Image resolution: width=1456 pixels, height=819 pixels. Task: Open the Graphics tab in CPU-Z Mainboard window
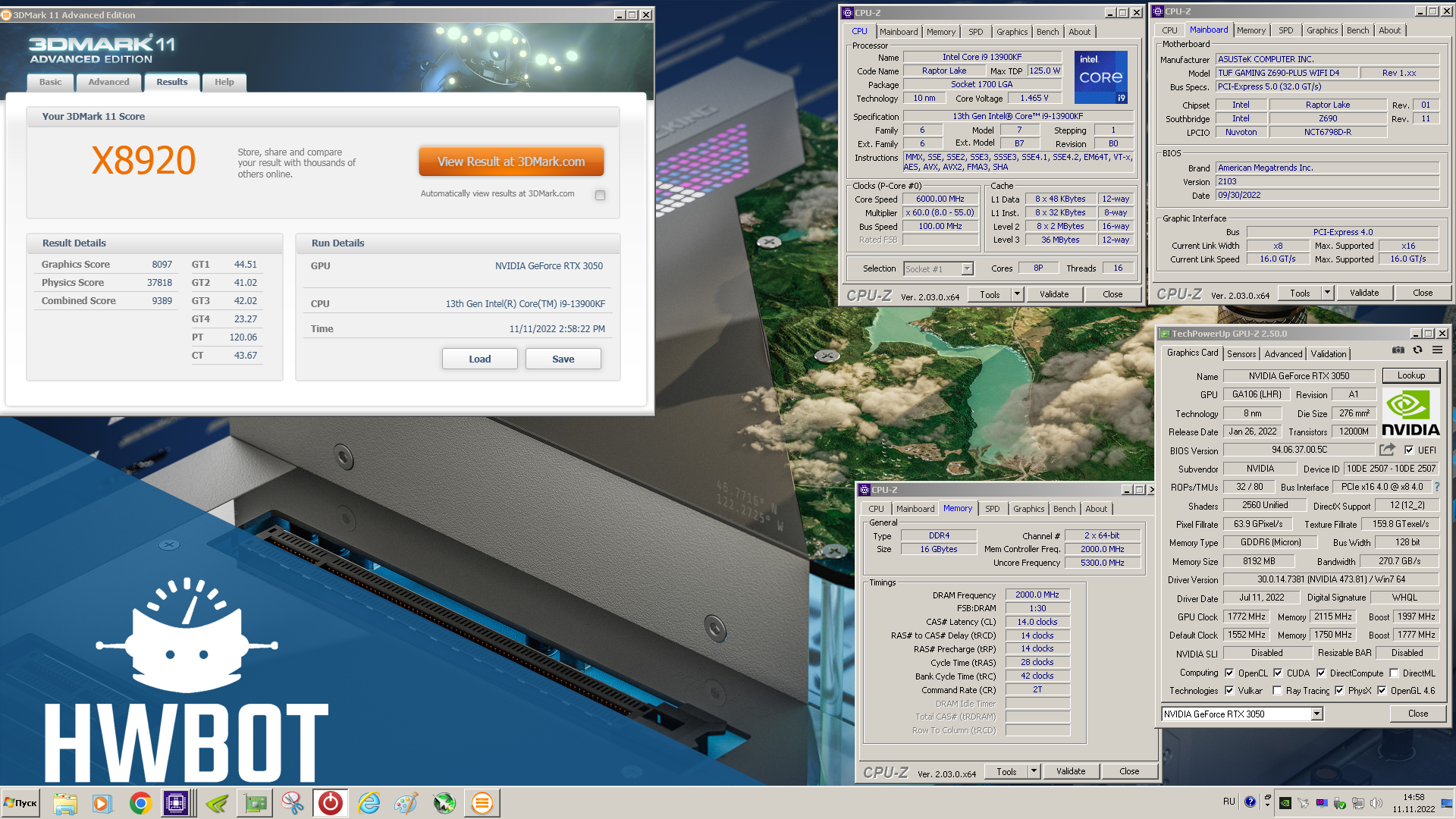(x=1323, y=30)
